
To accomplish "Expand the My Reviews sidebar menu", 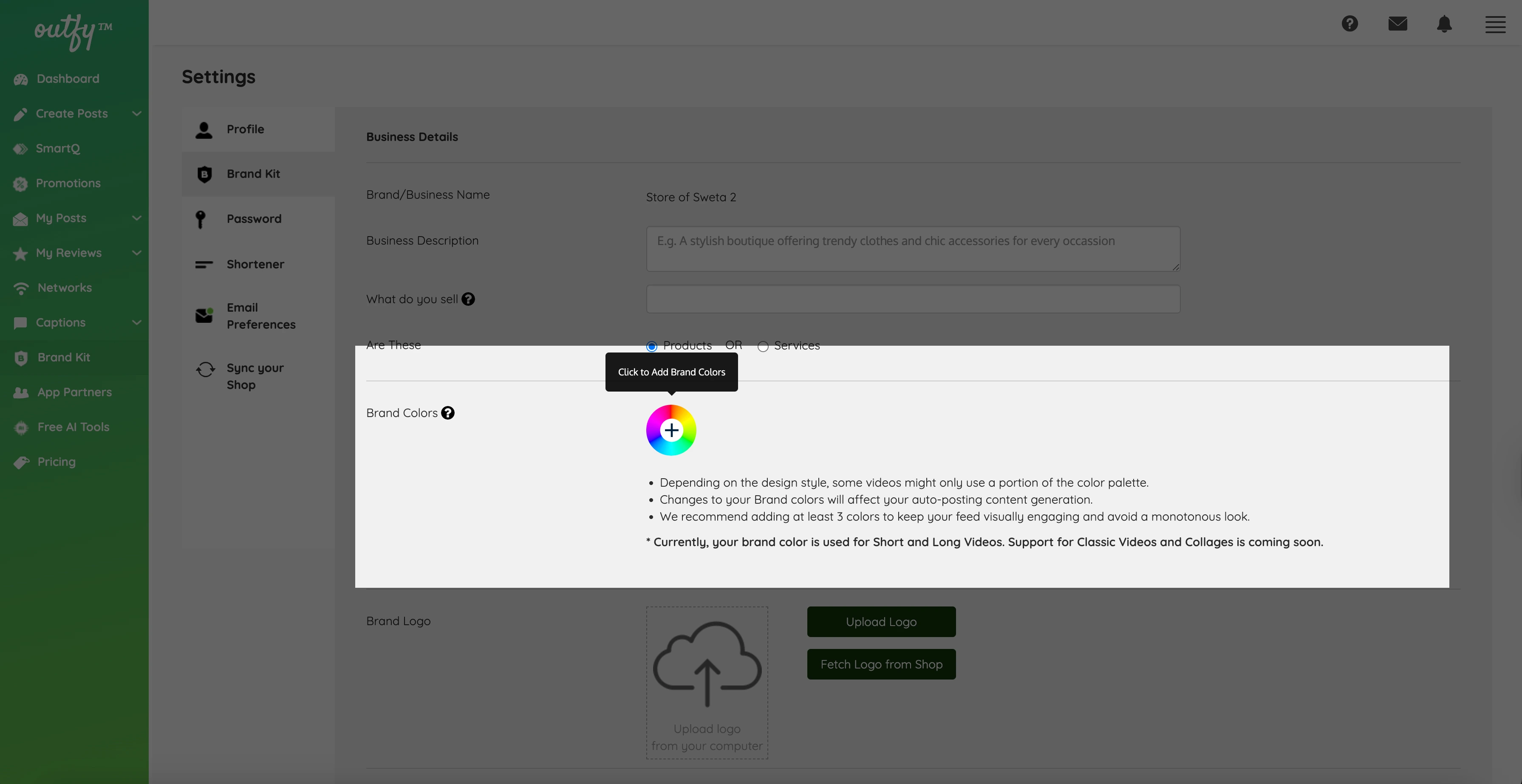I will 136,253.
